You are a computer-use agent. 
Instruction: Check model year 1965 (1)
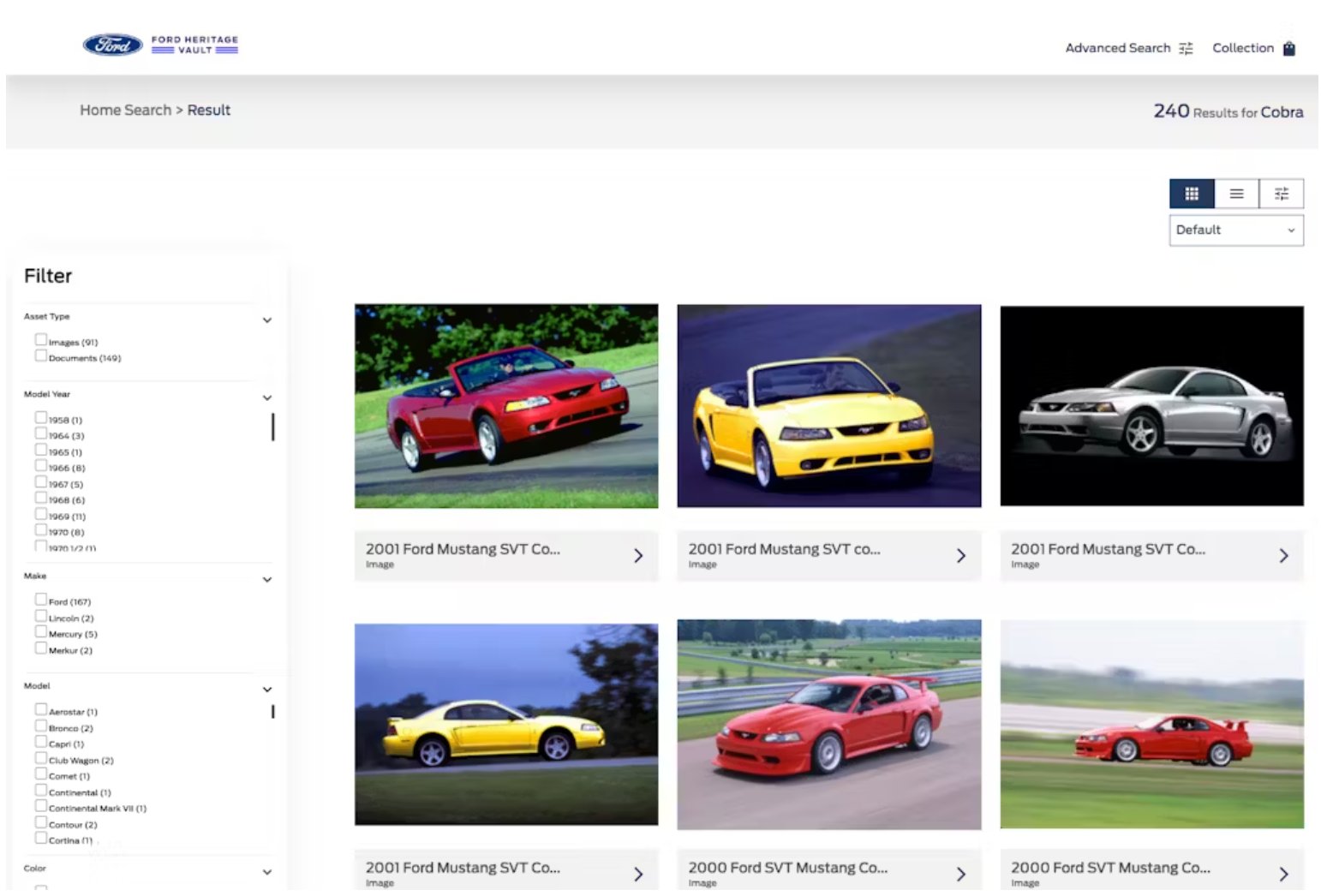click(x=40, y=449)
